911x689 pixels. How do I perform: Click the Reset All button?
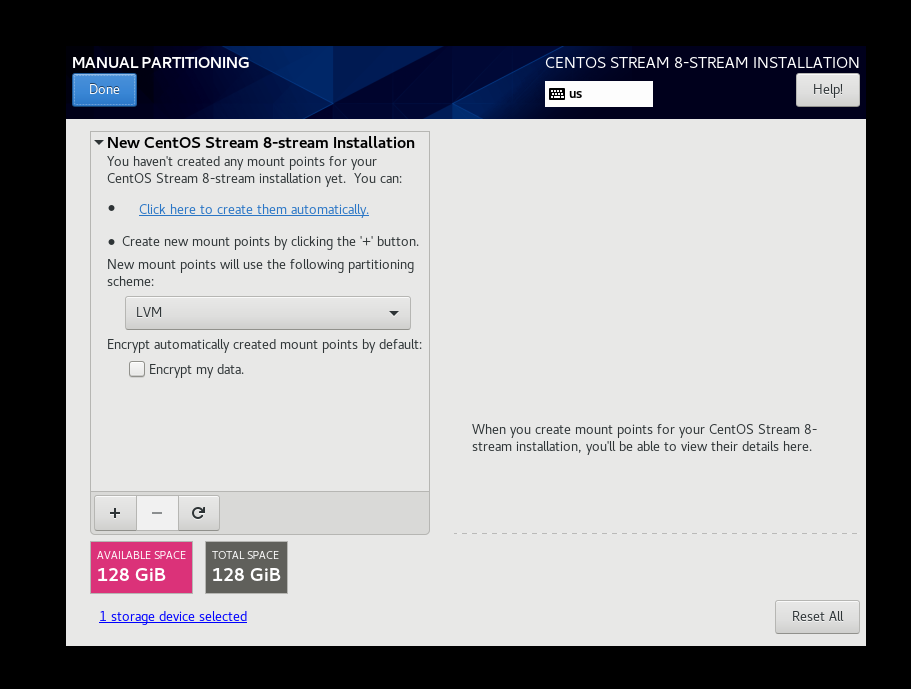click(x=817, y=616)
